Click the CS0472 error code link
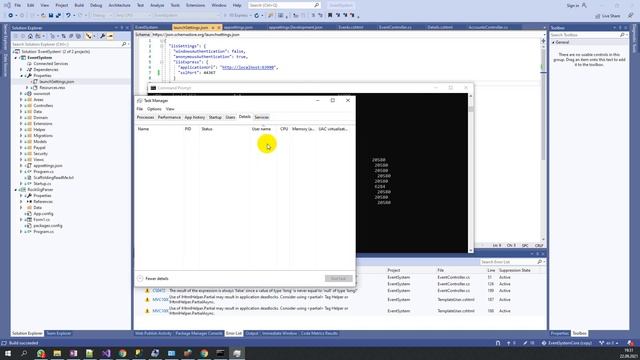This screenshot has width=640, height=360. [x=159, y=291]
